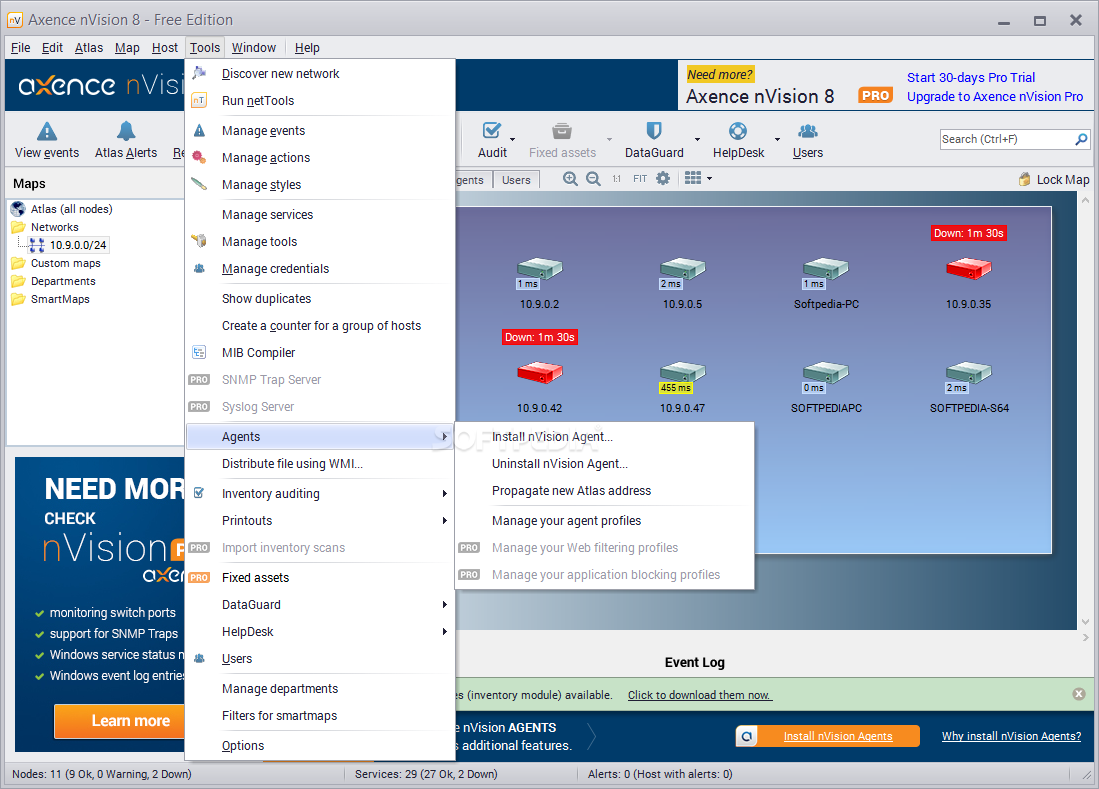Open Options in Tools menu
The image size is (1099, 789).
(320, 746)
